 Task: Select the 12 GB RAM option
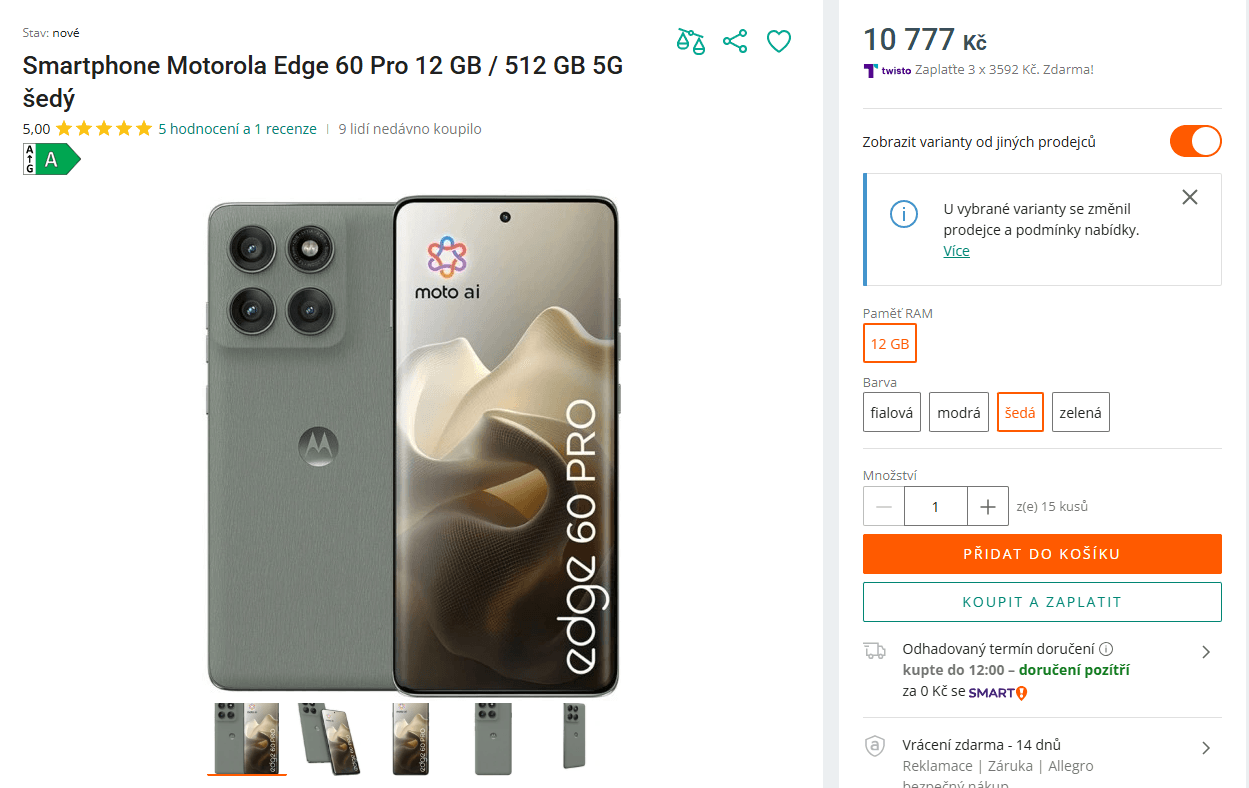[890, 344]
